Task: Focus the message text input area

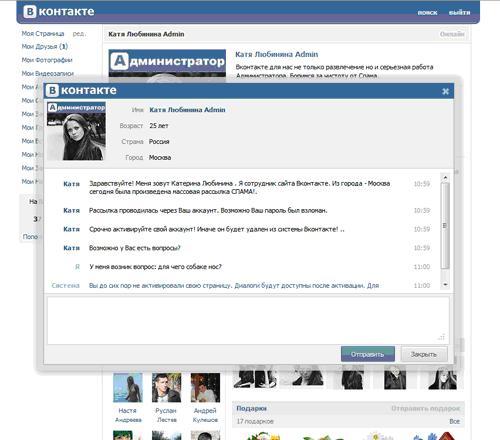Action: [248, 320]
